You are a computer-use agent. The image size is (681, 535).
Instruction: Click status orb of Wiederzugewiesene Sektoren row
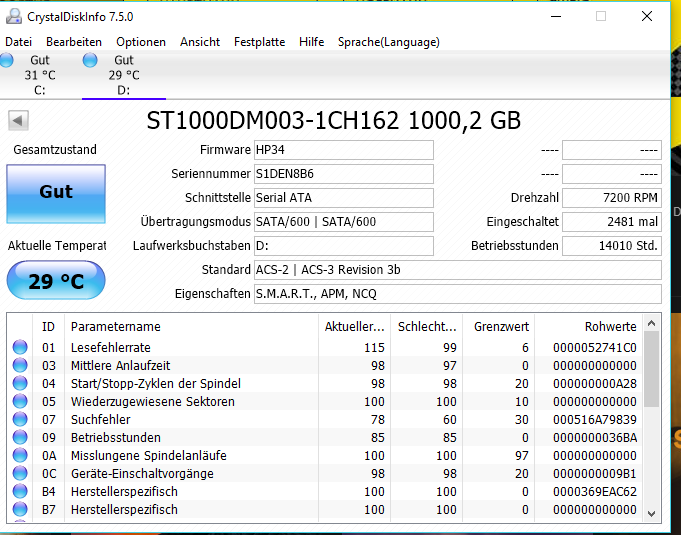[x=20, y=401]
